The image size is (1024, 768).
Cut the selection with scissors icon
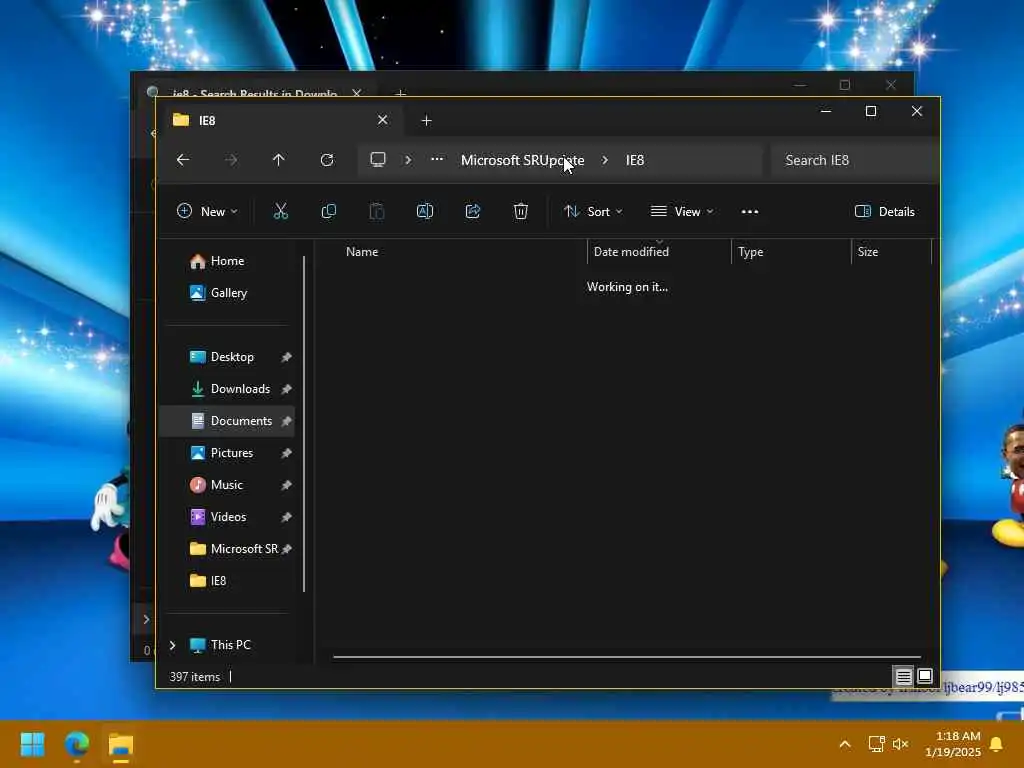click(x=280, y=211)
